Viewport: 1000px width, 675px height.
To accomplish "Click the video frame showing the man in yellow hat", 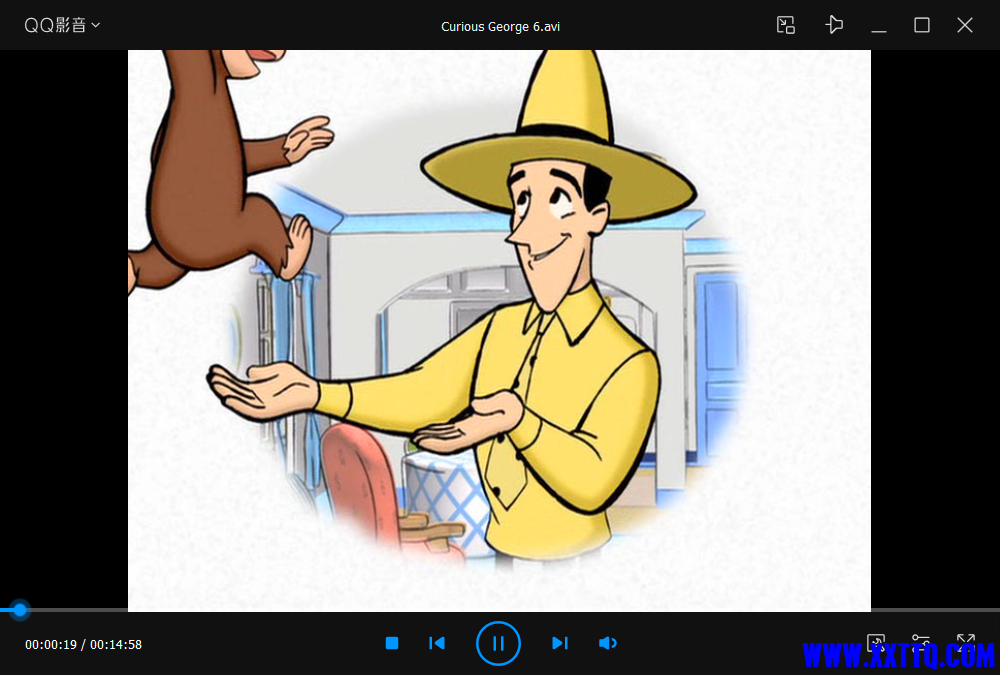I will [499, 330].
